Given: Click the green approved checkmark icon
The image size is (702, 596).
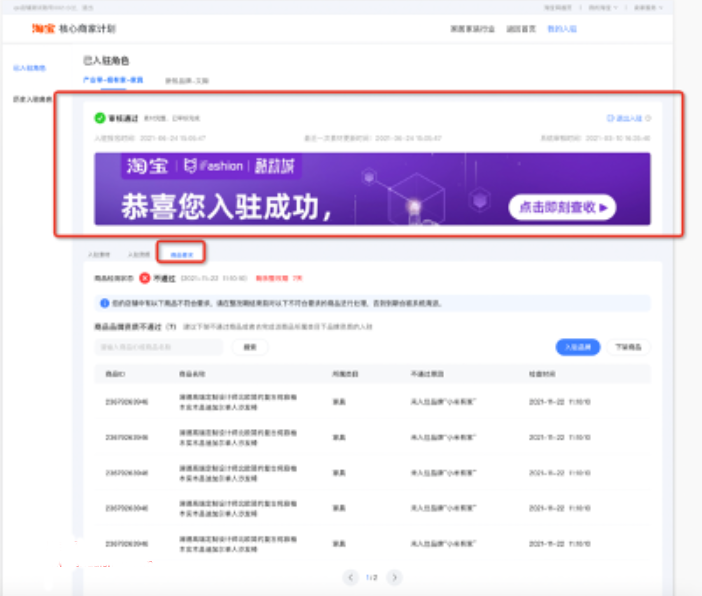Looking at the screenshot, I should point(100,118).
